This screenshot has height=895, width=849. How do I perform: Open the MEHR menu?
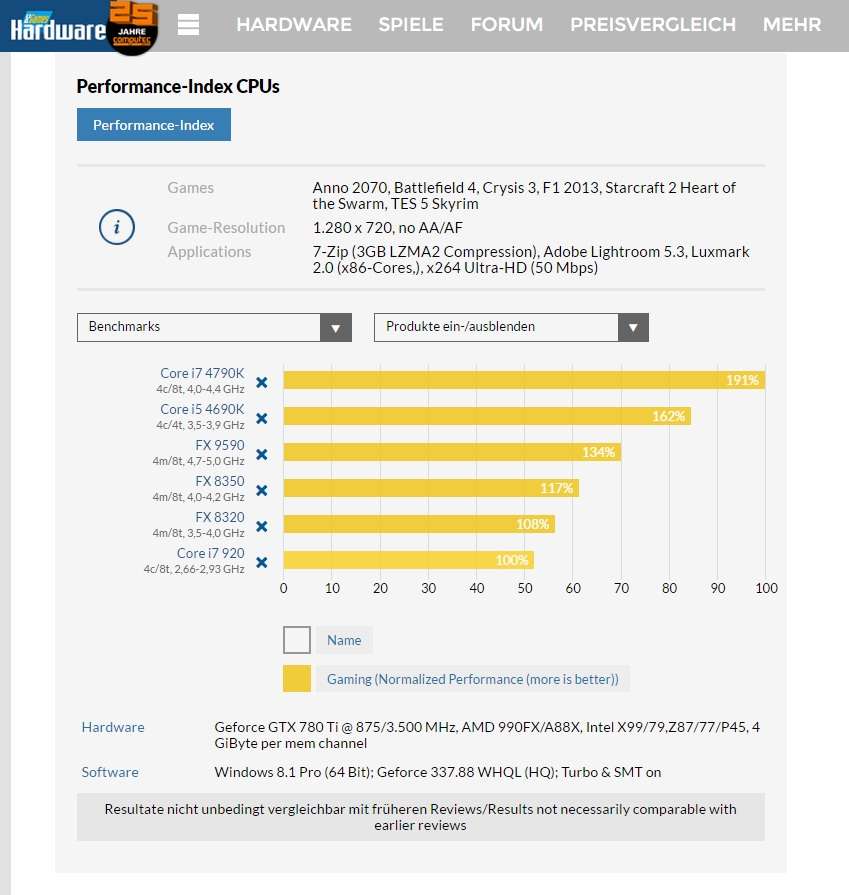(x=792, y=25)
